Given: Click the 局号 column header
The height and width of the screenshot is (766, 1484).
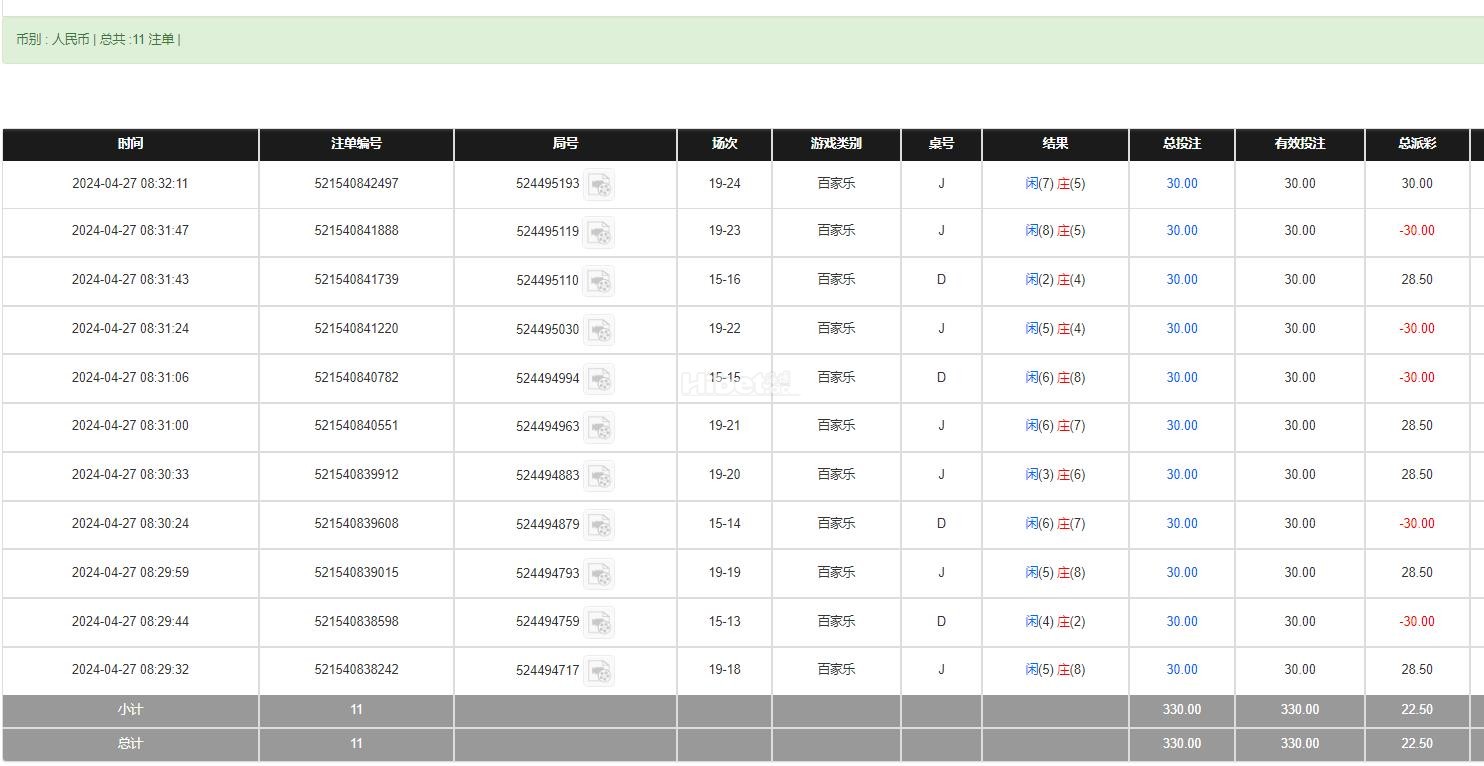Looking at the screenshot, I should pyautogui.click(x=565, y=144).
